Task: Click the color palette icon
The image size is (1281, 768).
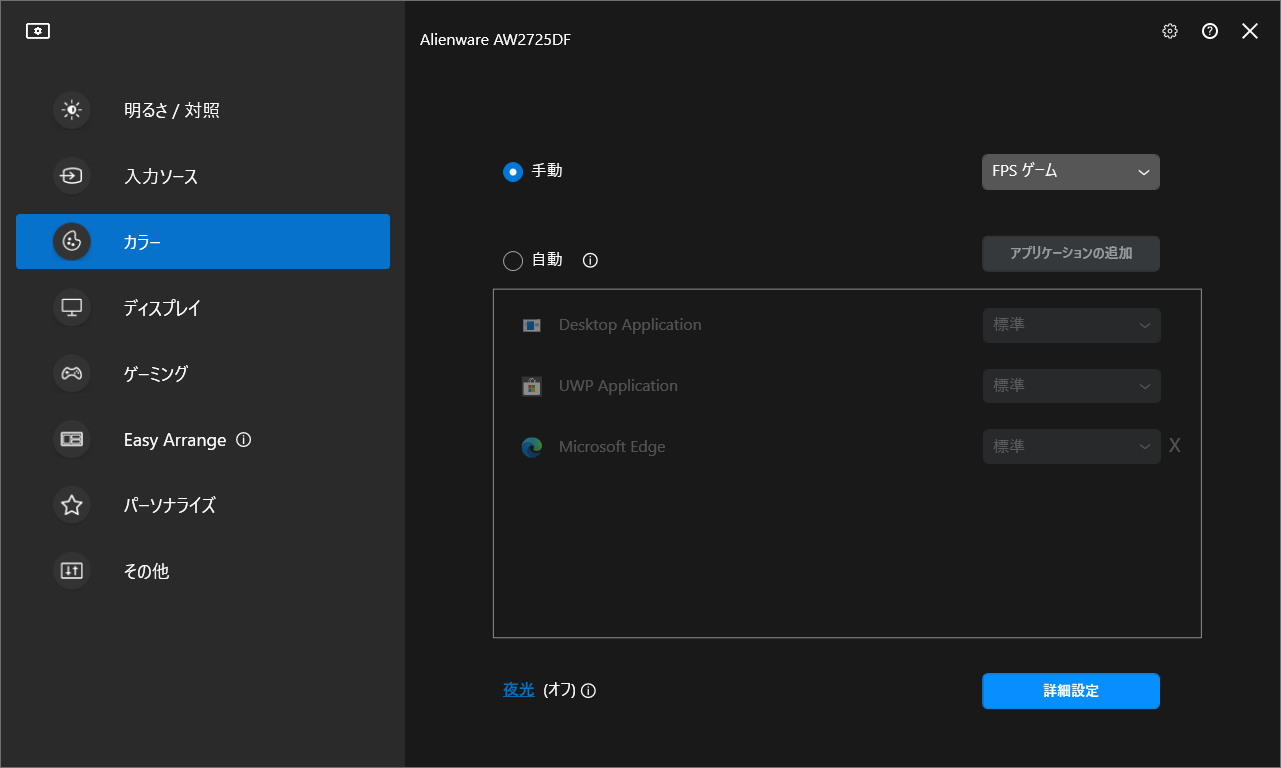Action: pos(72,242)
